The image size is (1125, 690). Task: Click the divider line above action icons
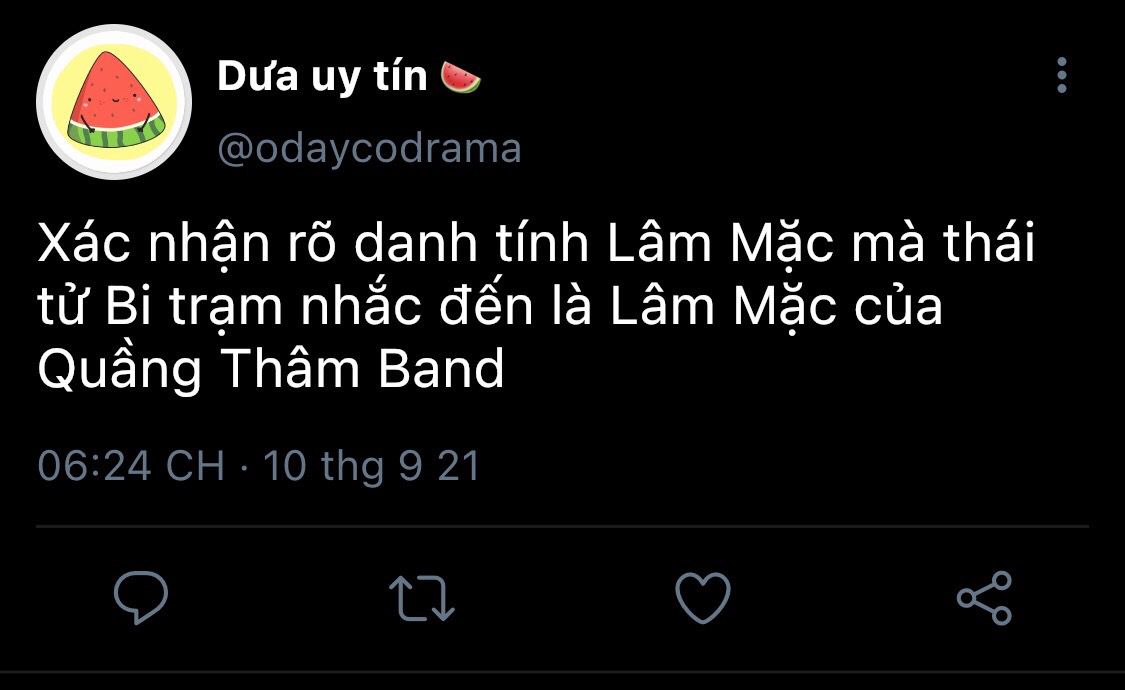[562, 526]
